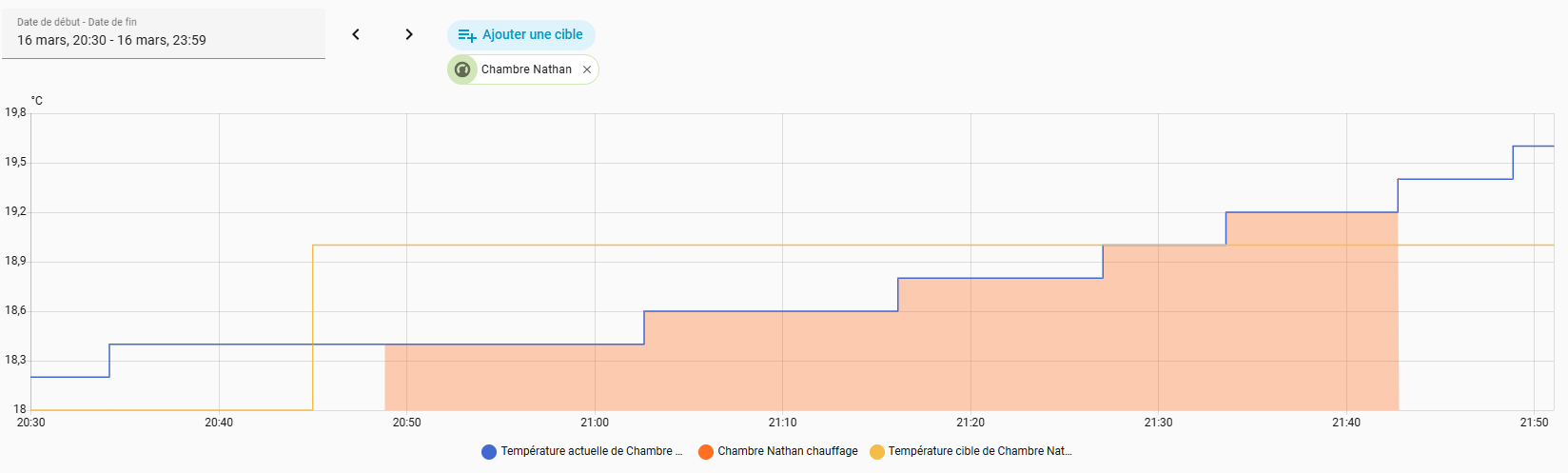Click the add-target list icon
Screen dimensions: 1568x473
point(466,35)
